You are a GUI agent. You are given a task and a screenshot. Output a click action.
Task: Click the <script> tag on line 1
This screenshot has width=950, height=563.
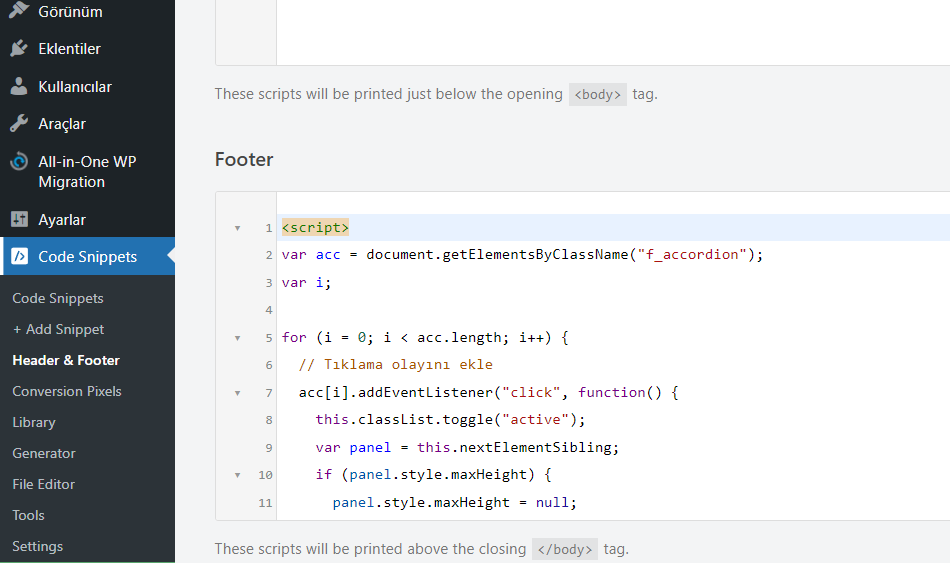pos(315,227)
